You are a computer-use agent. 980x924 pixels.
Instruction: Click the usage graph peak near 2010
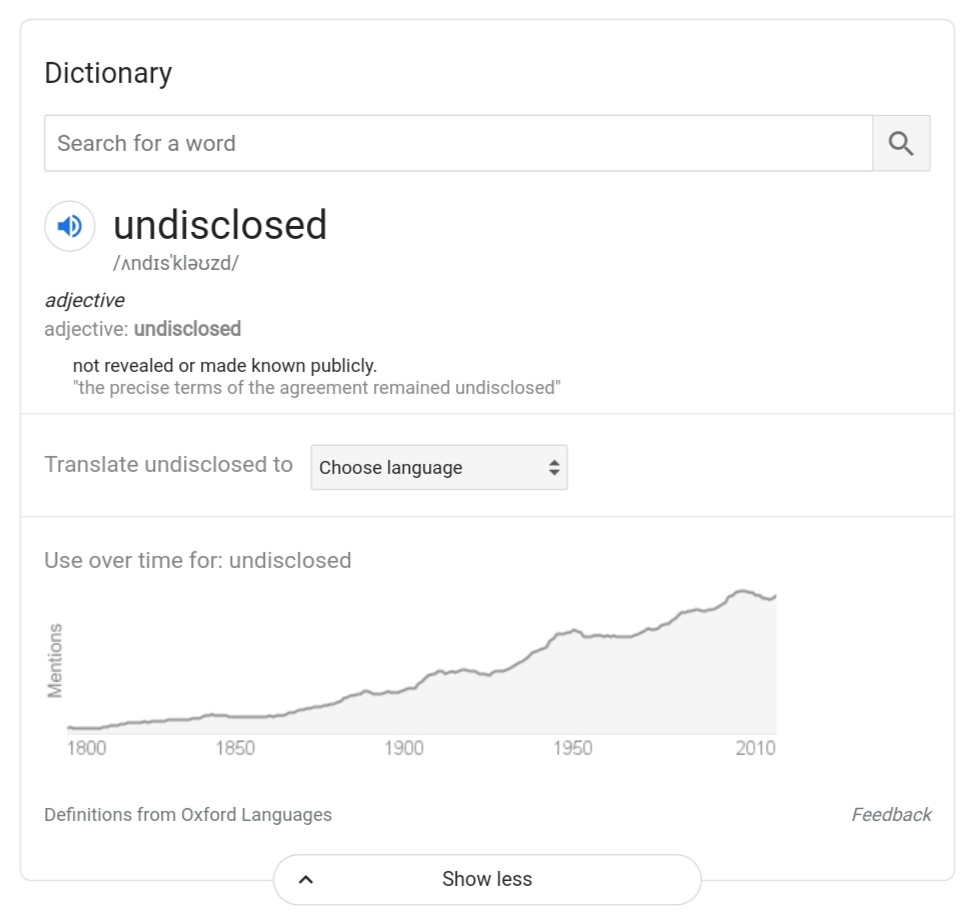(742, 592)
